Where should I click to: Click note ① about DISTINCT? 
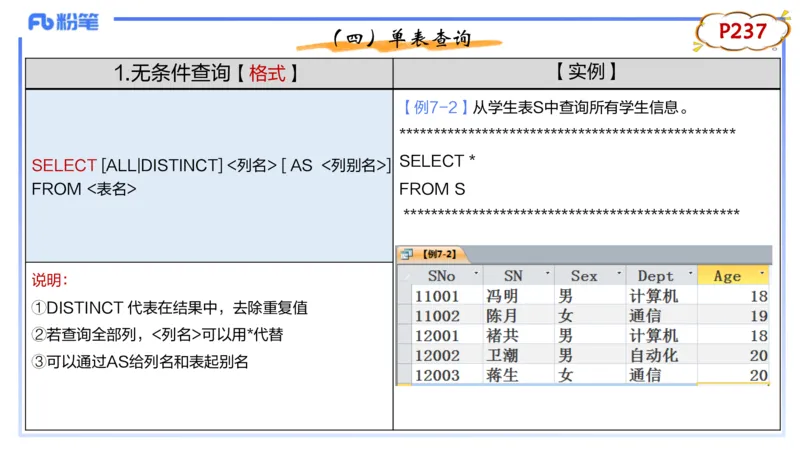[169, 308]
